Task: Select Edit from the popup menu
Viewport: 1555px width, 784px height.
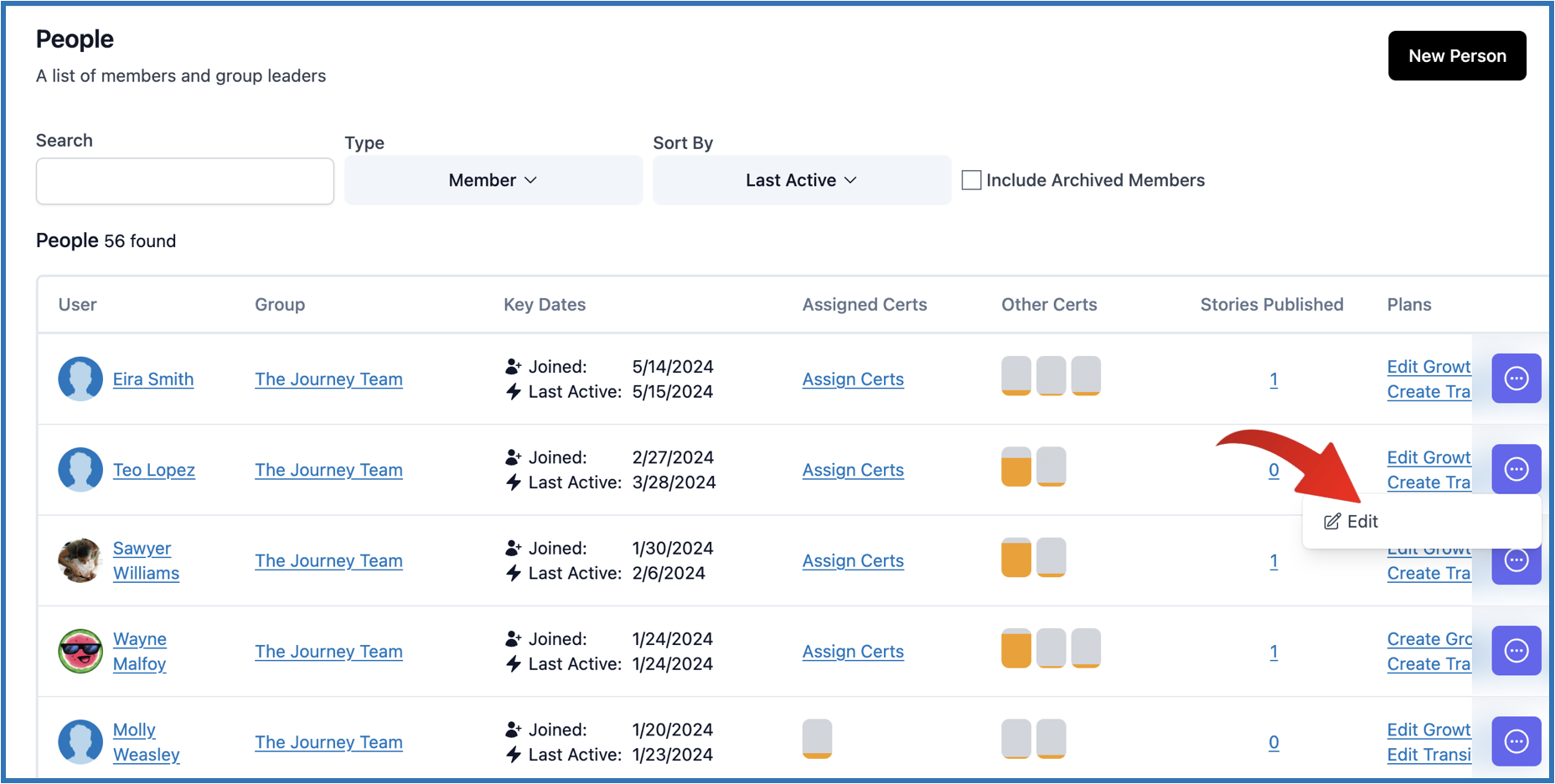Action: (1351, 521)
